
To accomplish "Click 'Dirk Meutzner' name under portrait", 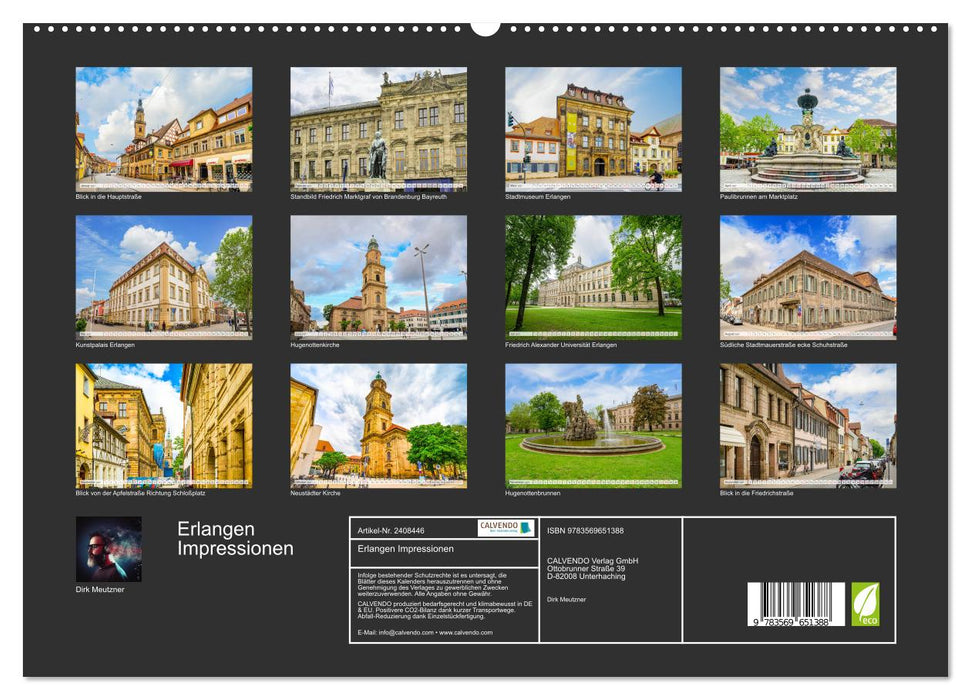I will [100, 590].
